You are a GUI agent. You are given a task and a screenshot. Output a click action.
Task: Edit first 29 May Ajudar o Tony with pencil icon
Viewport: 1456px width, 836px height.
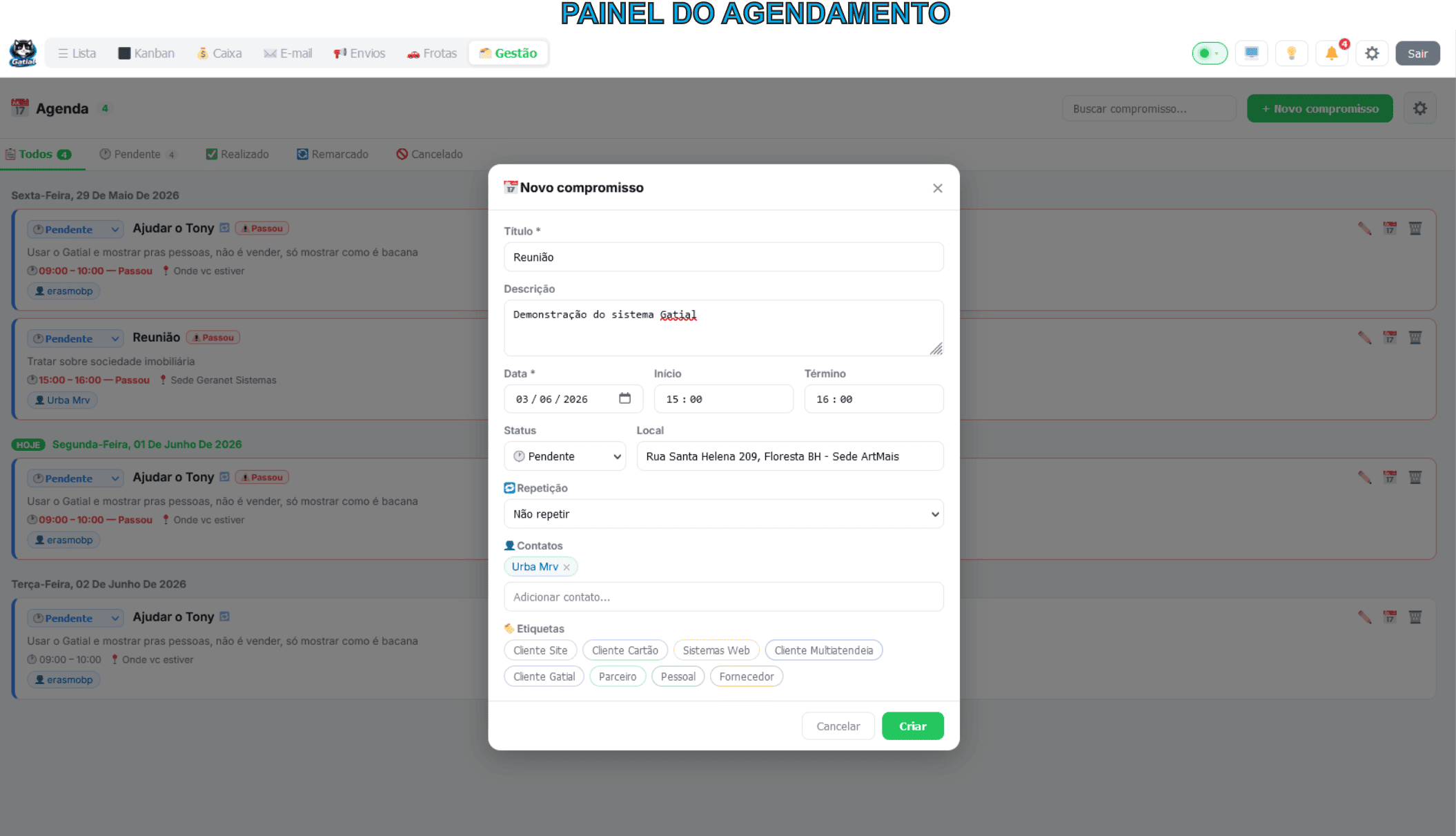1364,229
